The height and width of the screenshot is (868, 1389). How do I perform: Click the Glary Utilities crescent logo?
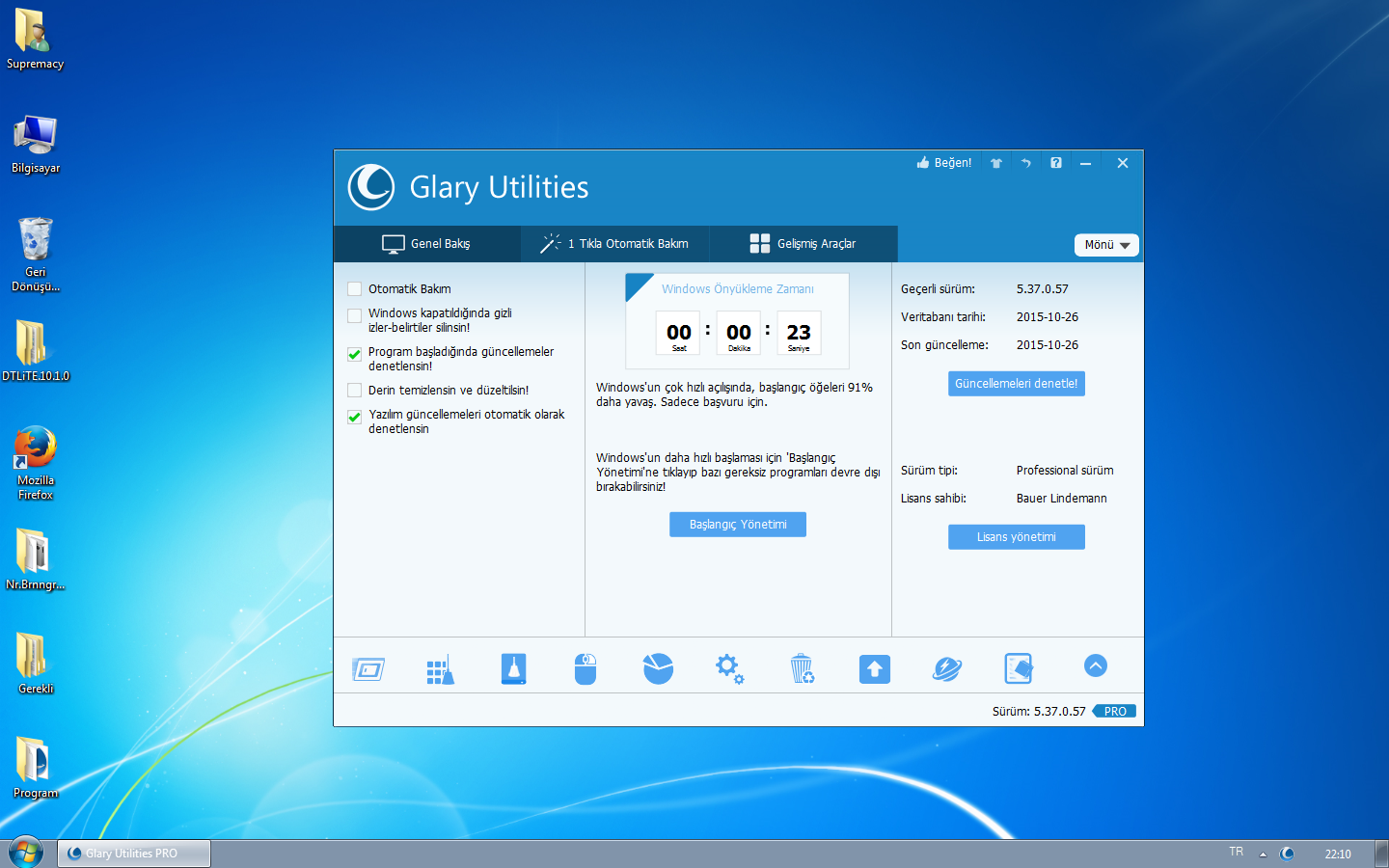click(371, 187)
